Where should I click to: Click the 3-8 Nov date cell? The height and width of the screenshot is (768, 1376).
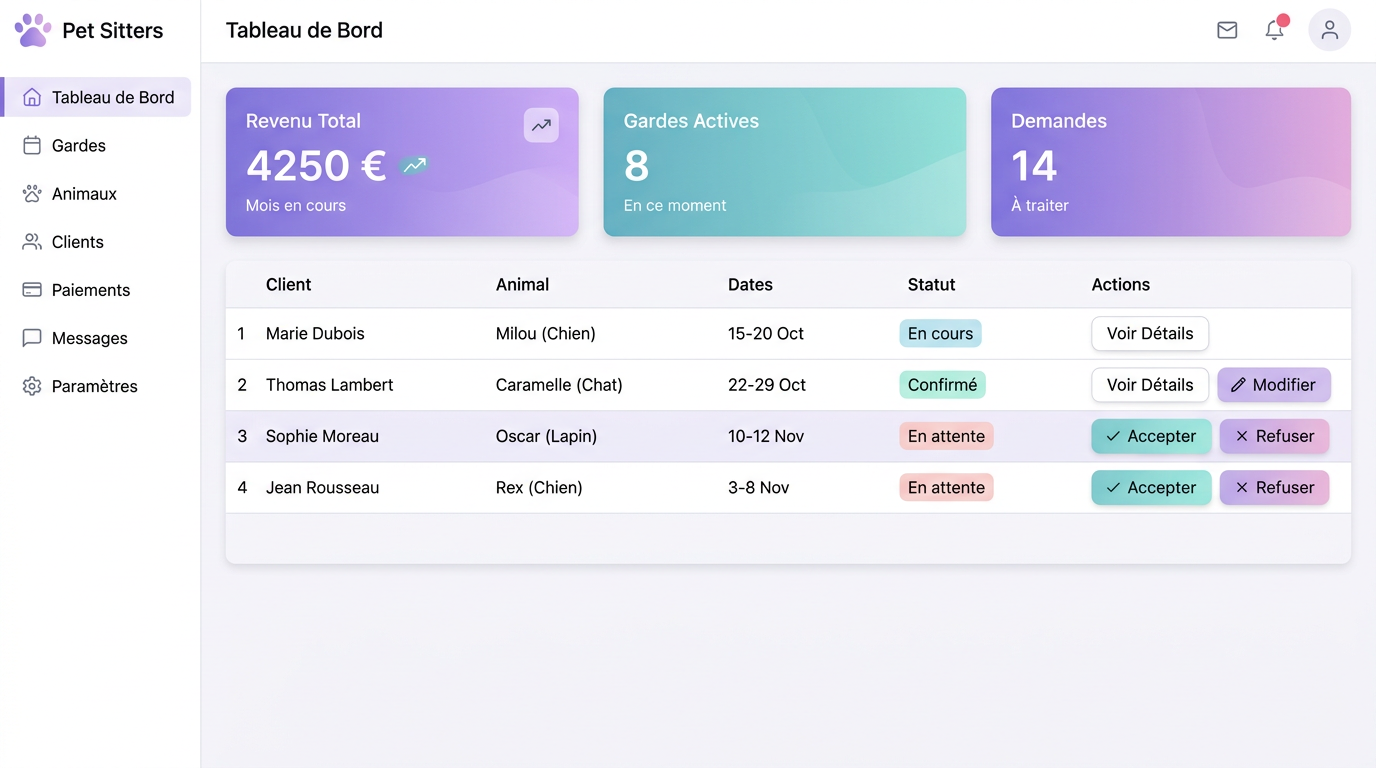[x=759, y=487]
